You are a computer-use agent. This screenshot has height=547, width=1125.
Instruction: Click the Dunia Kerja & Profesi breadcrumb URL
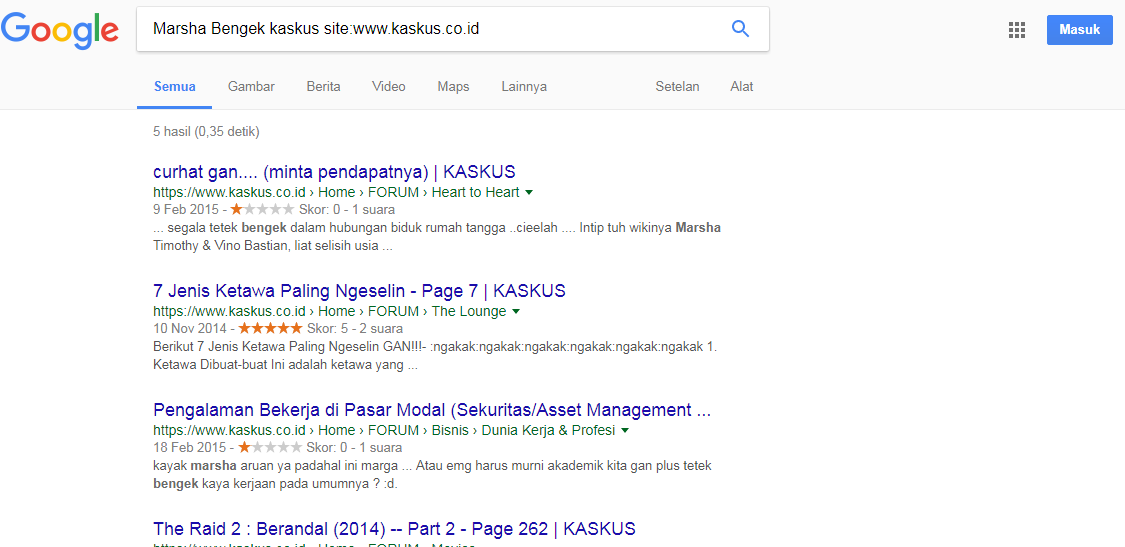[x=385, y=431]
